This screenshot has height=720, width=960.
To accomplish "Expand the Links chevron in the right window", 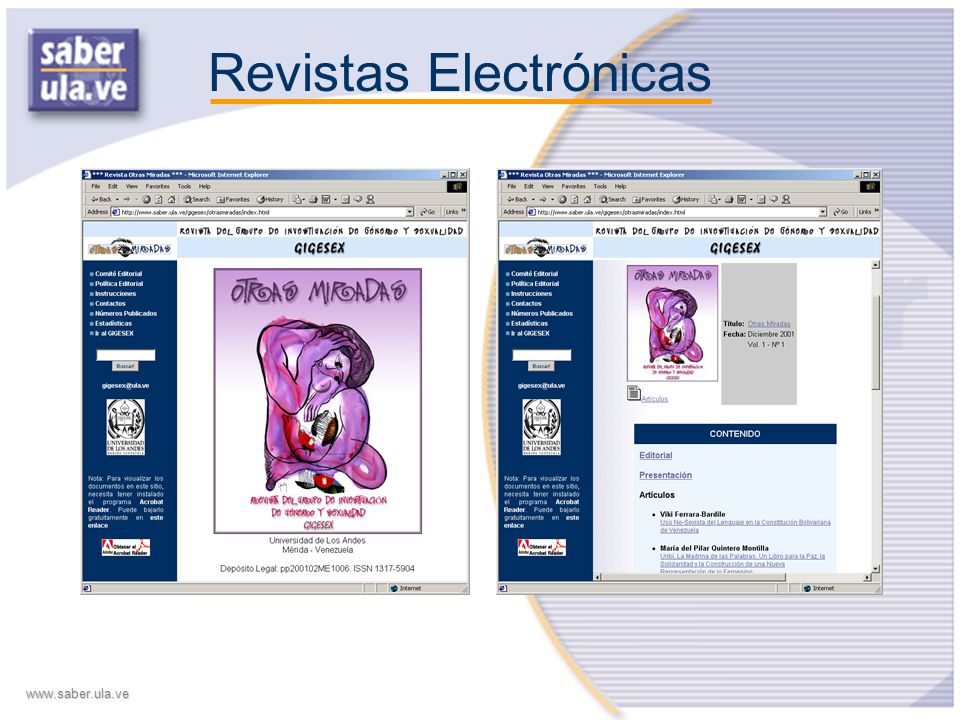I will pyautogui.click(x=877, y=211).
